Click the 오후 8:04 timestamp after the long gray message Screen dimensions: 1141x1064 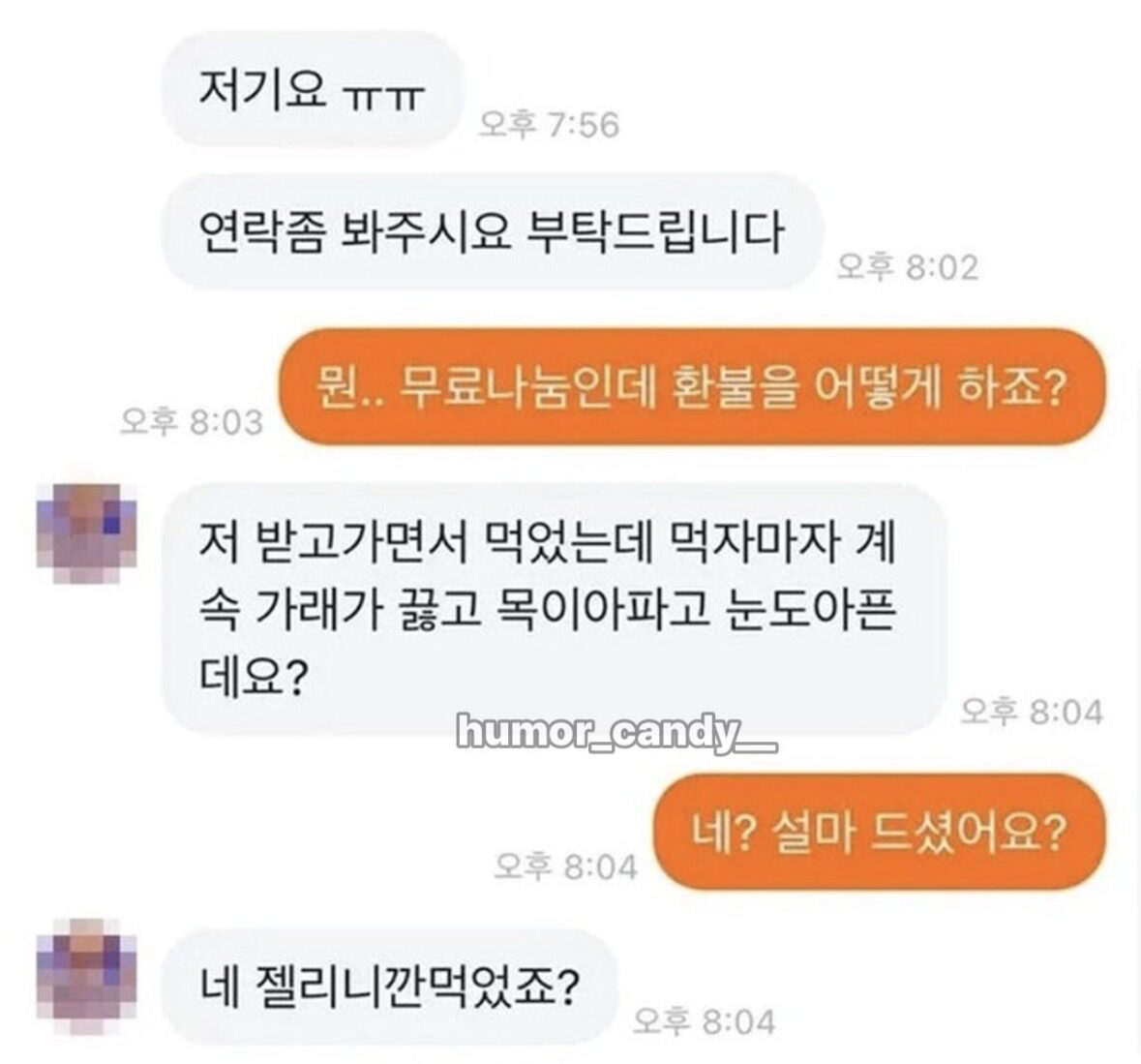[1032, 711]
